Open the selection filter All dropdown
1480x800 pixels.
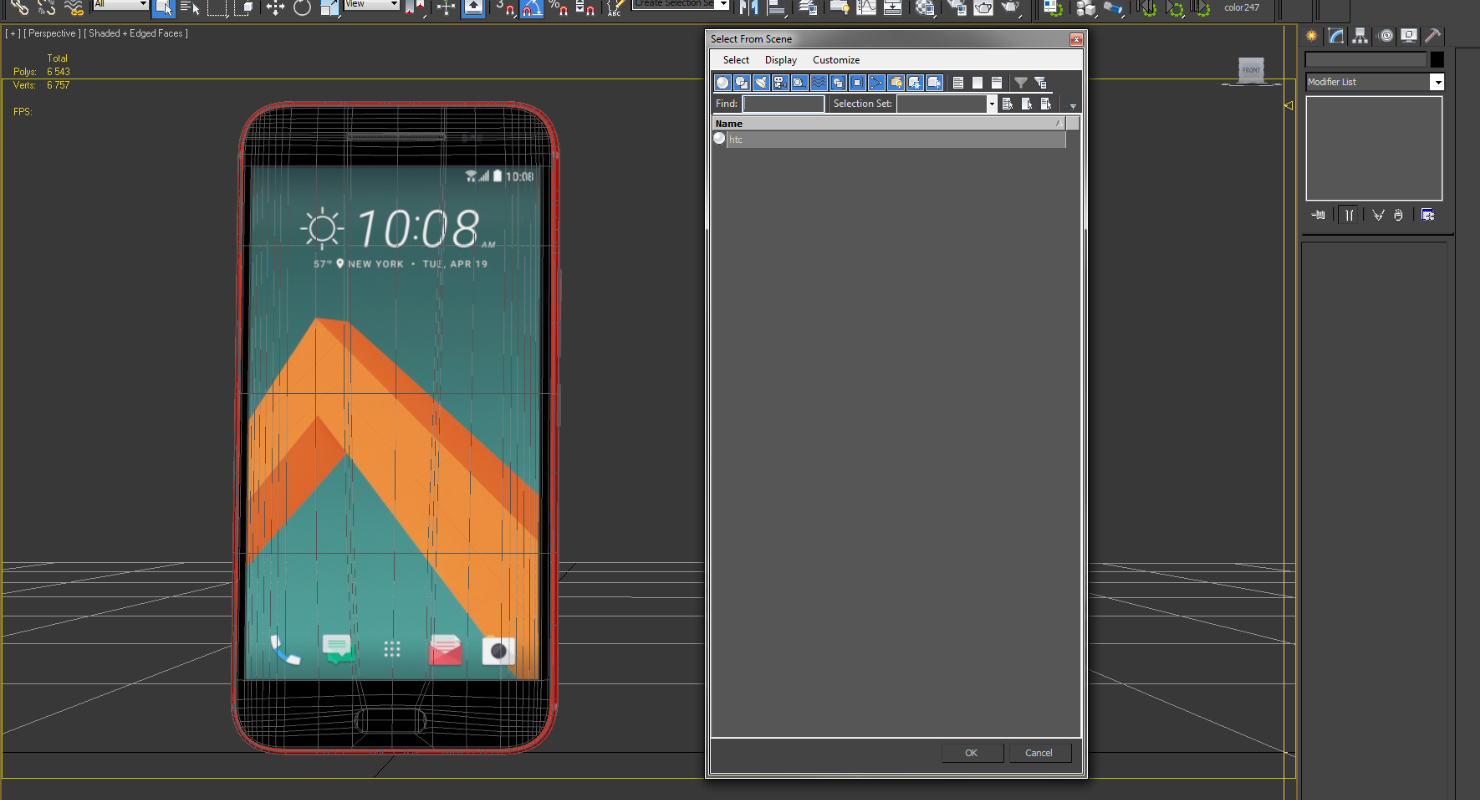[120, 5]
